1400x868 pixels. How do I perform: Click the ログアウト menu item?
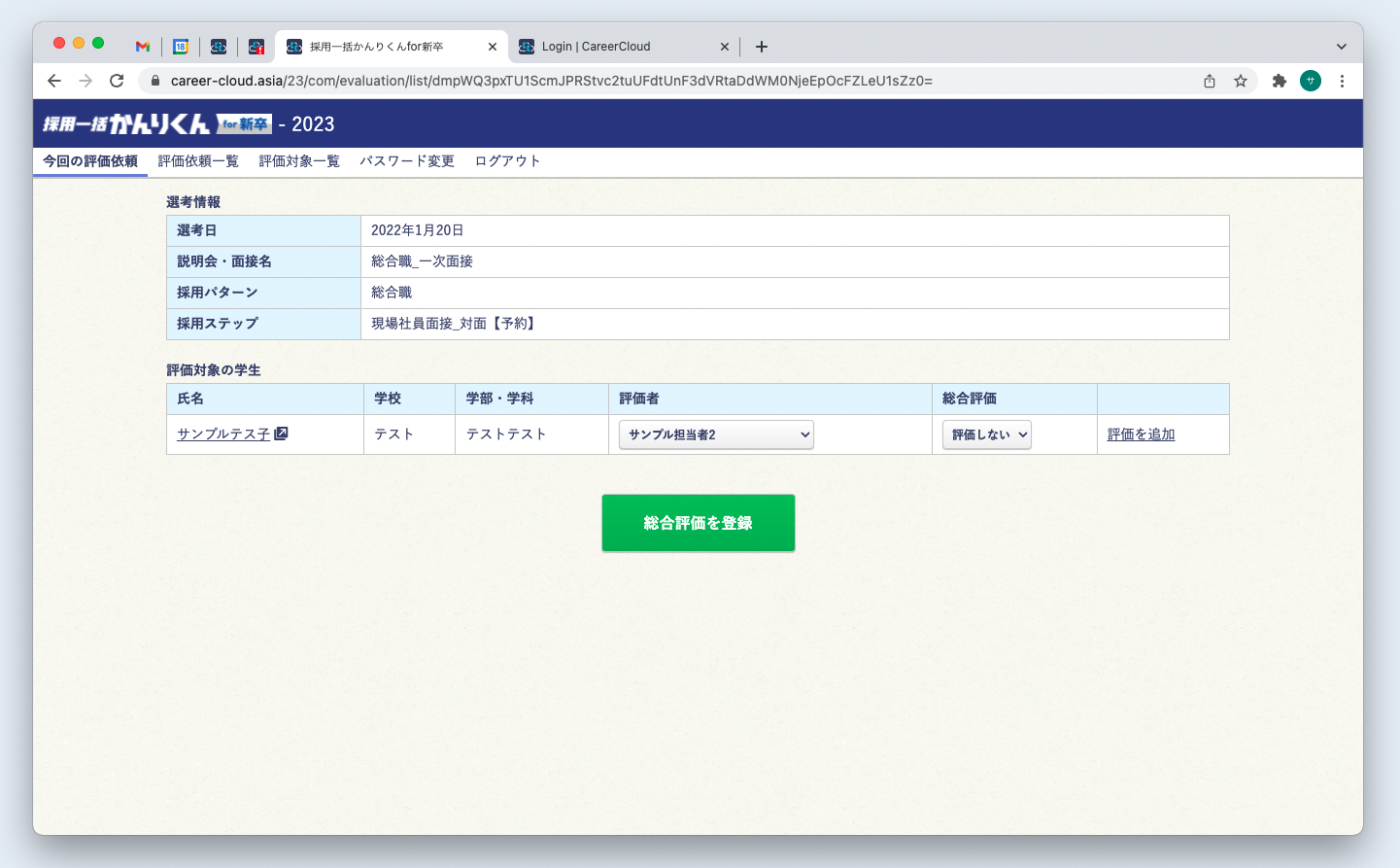pos(507,161)
